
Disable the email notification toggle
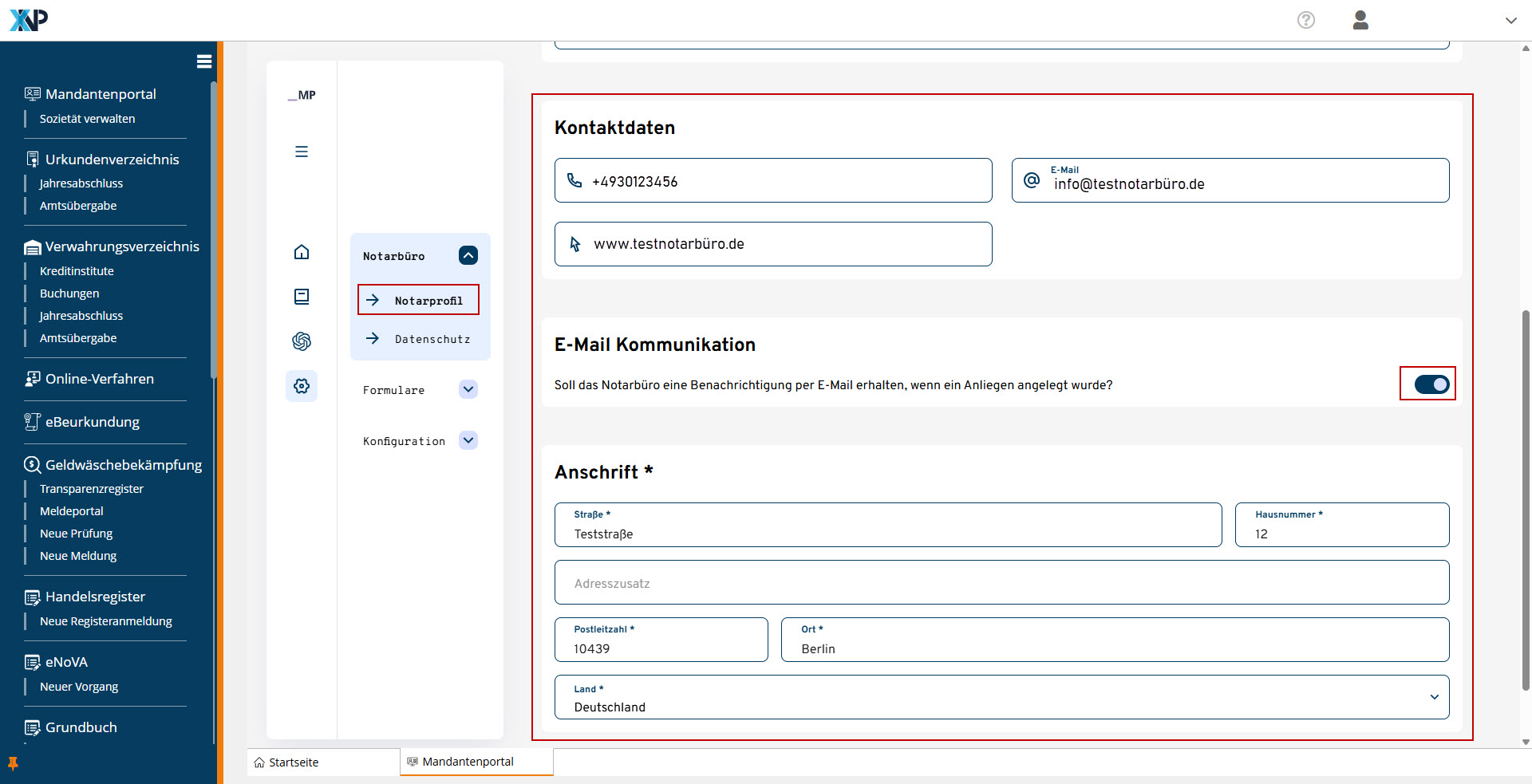[x=1431, y=384]
